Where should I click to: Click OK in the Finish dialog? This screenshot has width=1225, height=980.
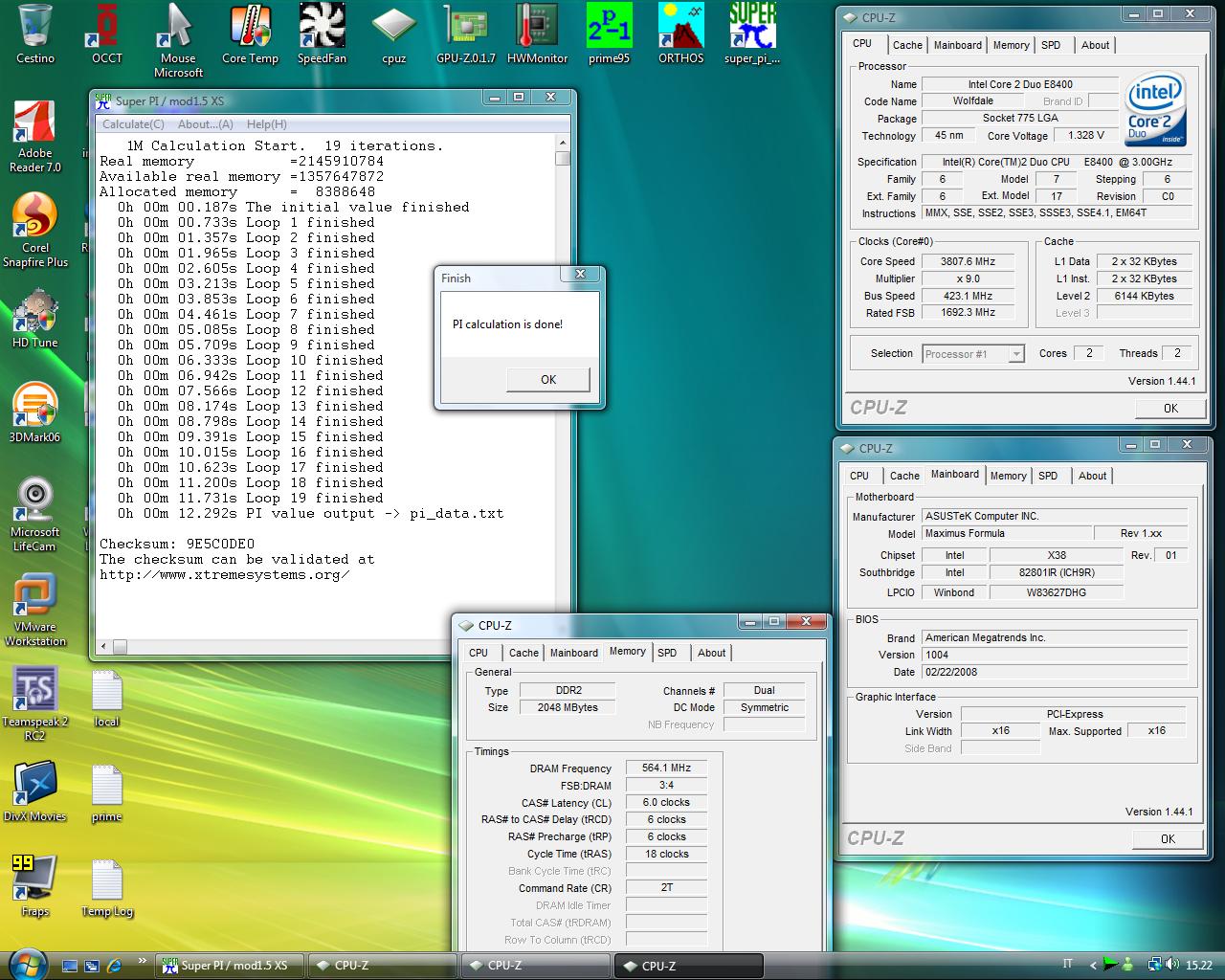(548, 380)
